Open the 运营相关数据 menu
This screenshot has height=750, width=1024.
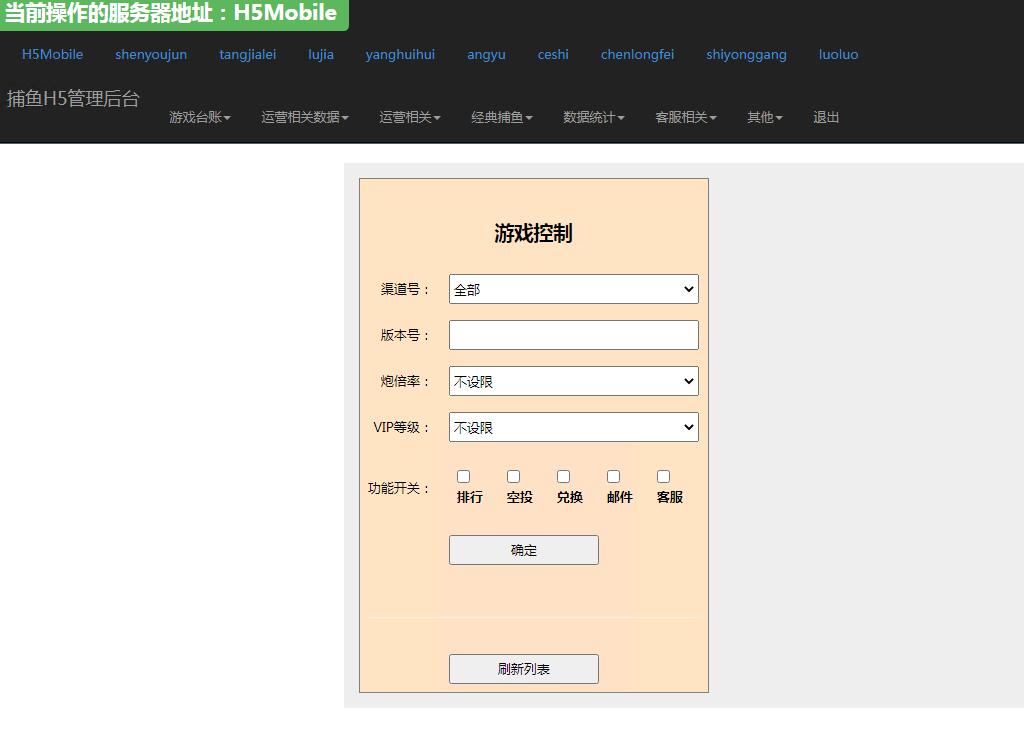point(303,117)
